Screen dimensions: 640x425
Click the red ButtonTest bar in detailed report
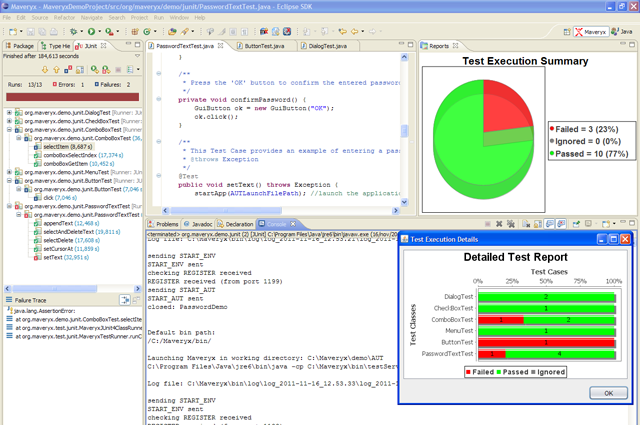point(546,342)
